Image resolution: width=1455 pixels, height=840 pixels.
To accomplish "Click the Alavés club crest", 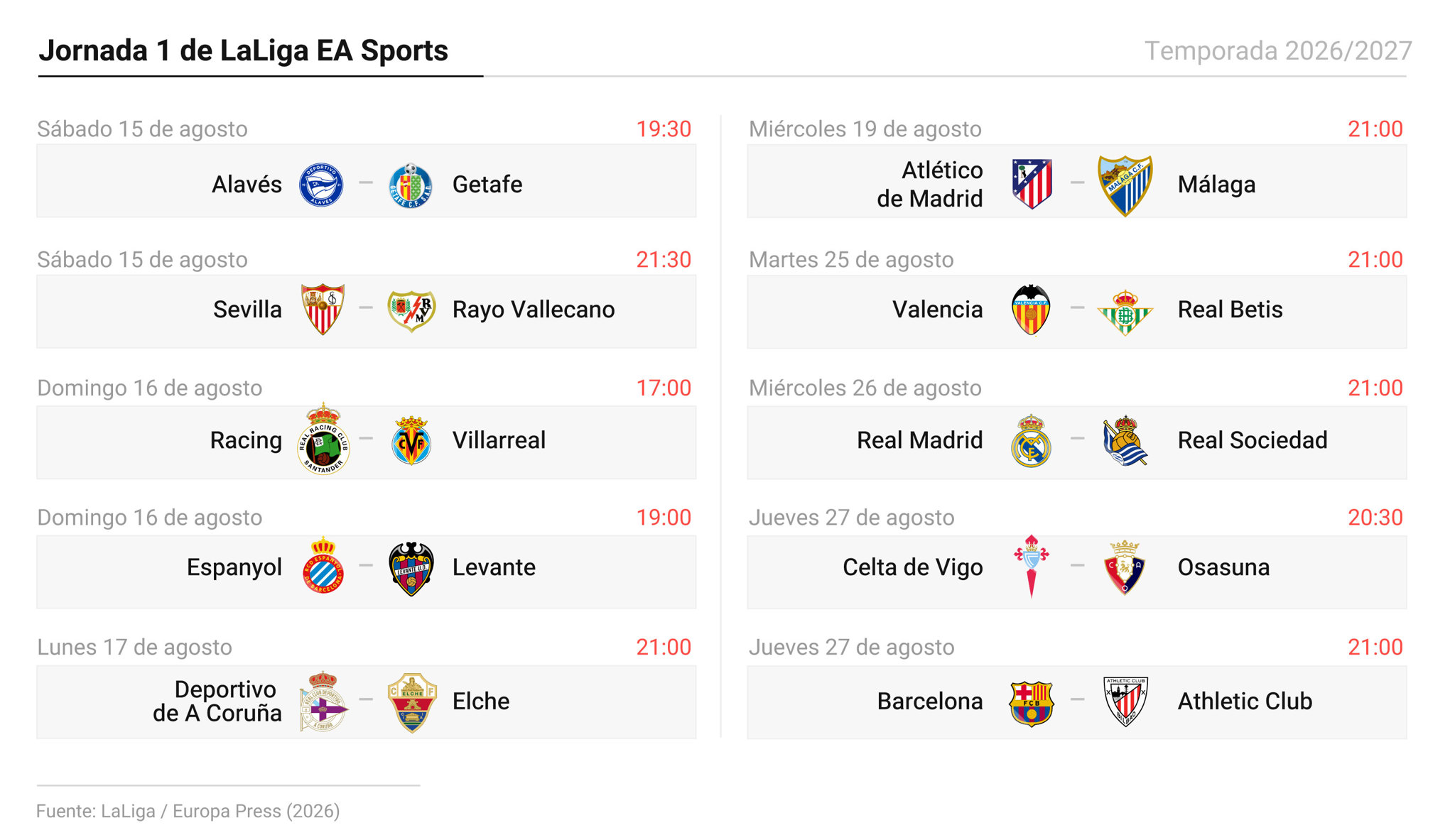I will [x=321, y=185].
